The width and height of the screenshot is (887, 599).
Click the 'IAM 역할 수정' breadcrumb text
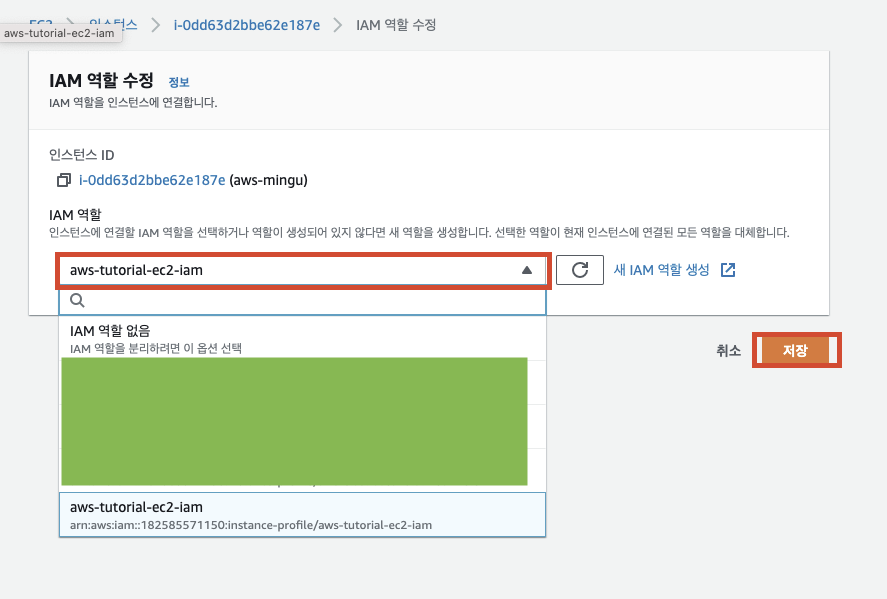[x=396, y=25]
